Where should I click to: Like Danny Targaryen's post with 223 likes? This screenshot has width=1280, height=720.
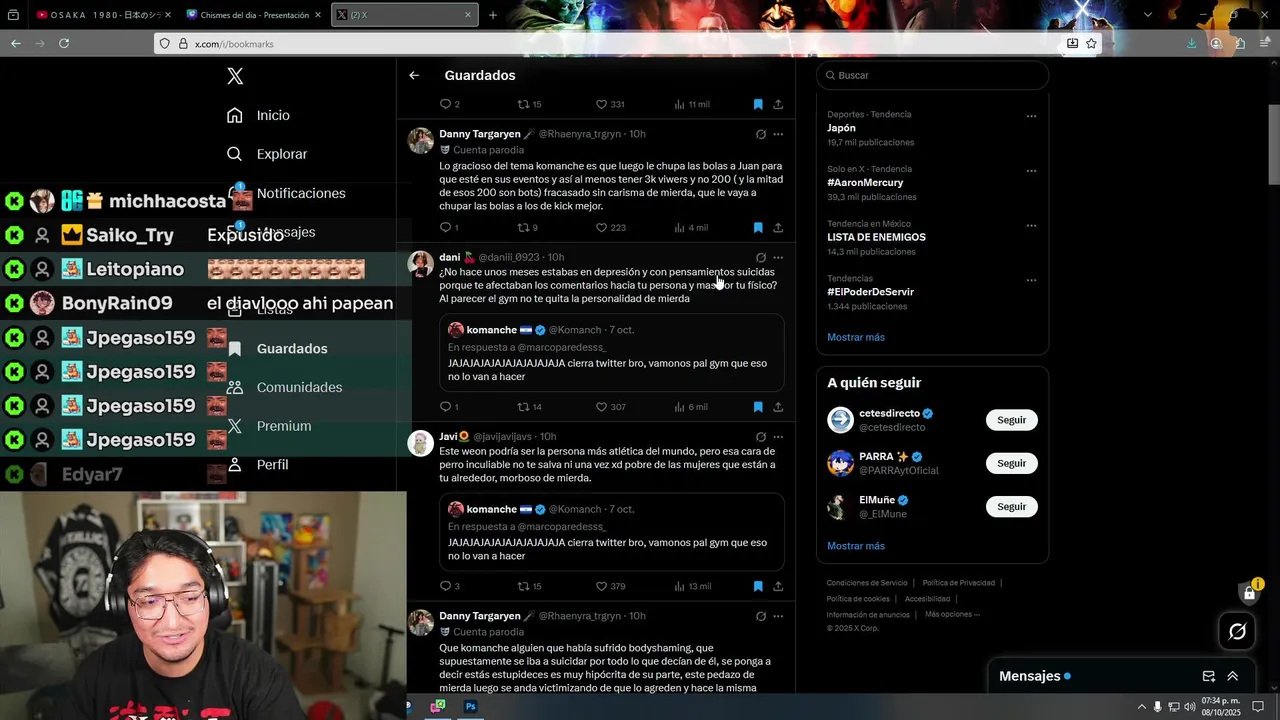coord(610,228)
